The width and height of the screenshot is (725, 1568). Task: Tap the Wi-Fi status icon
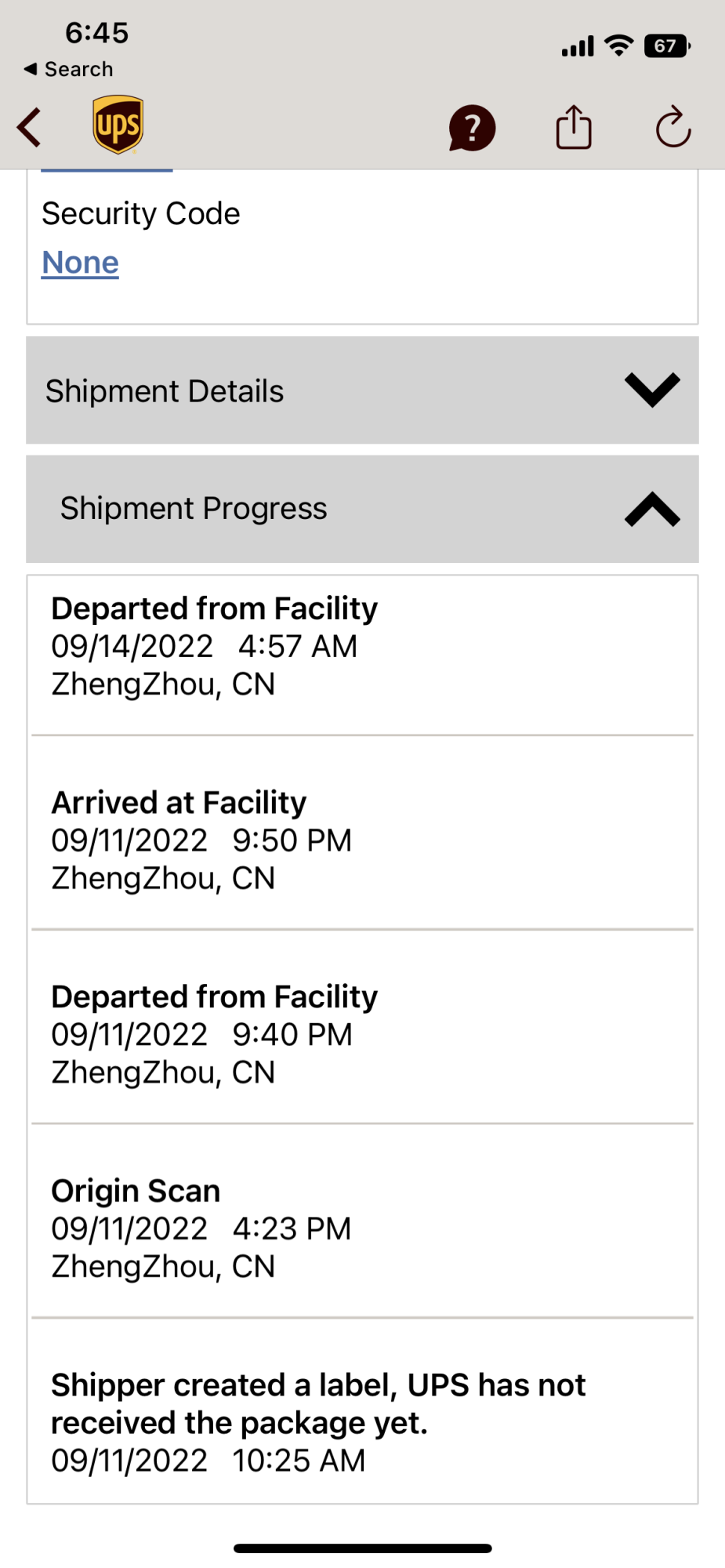(619, 46)
